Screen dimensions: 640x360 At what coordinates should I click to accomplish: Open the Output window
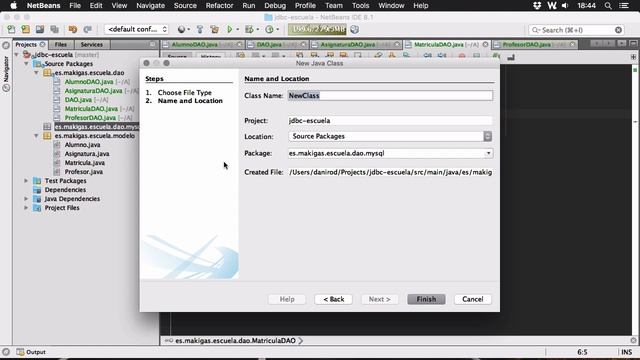click(31, 352)
